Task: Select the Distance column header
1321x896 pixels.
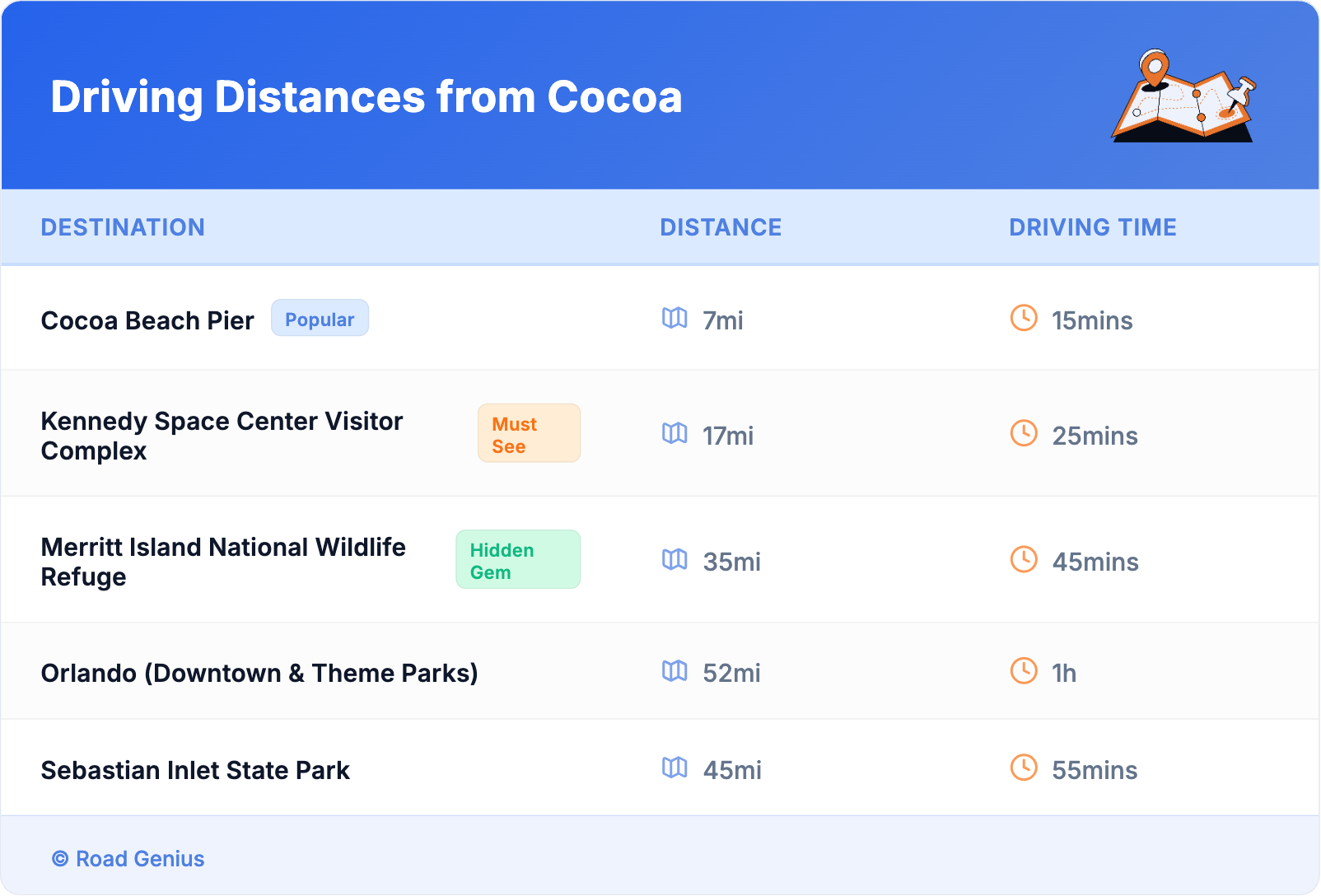Action: (721, 227)
